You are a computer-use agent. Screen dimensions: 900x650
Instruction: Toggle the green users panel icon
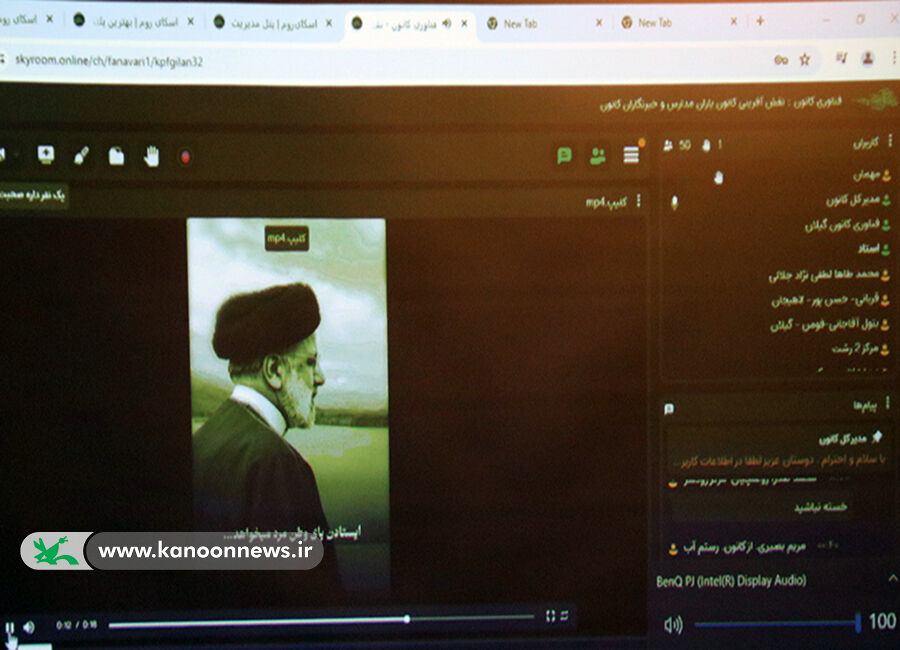click(x=598, y=155)
